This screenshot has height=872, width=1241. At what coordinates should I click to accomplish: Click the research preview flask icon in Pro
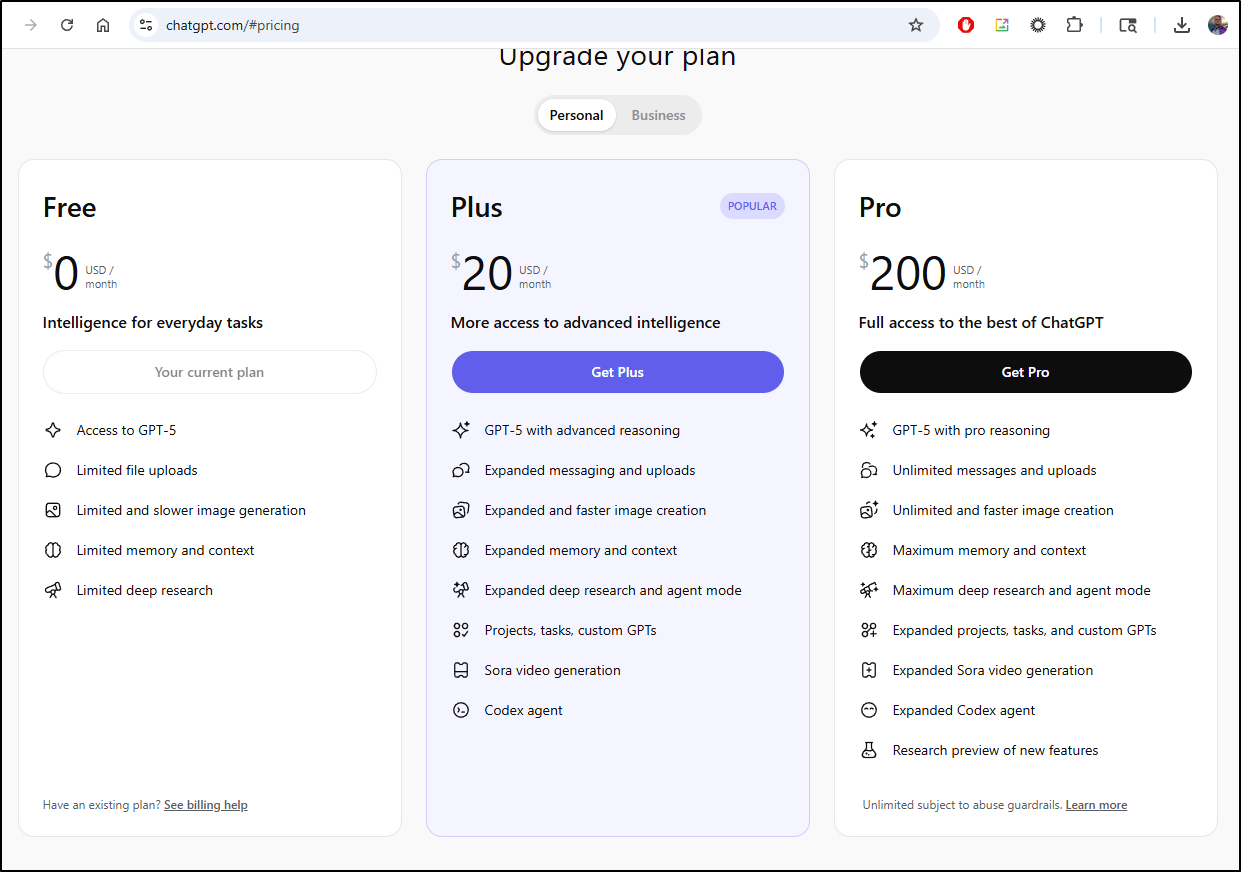click(x=869, y=750)
